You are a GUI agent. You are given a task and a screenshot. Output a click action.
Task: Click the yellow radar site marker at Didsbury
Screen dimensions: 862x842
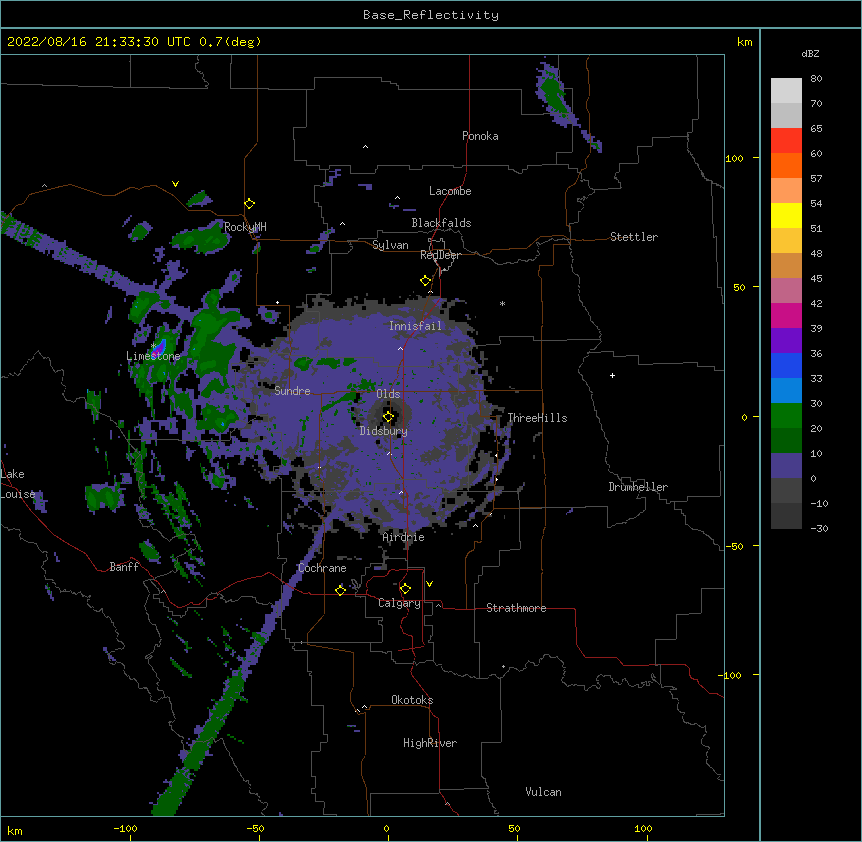pyautogui.click(x=388, y=417)
